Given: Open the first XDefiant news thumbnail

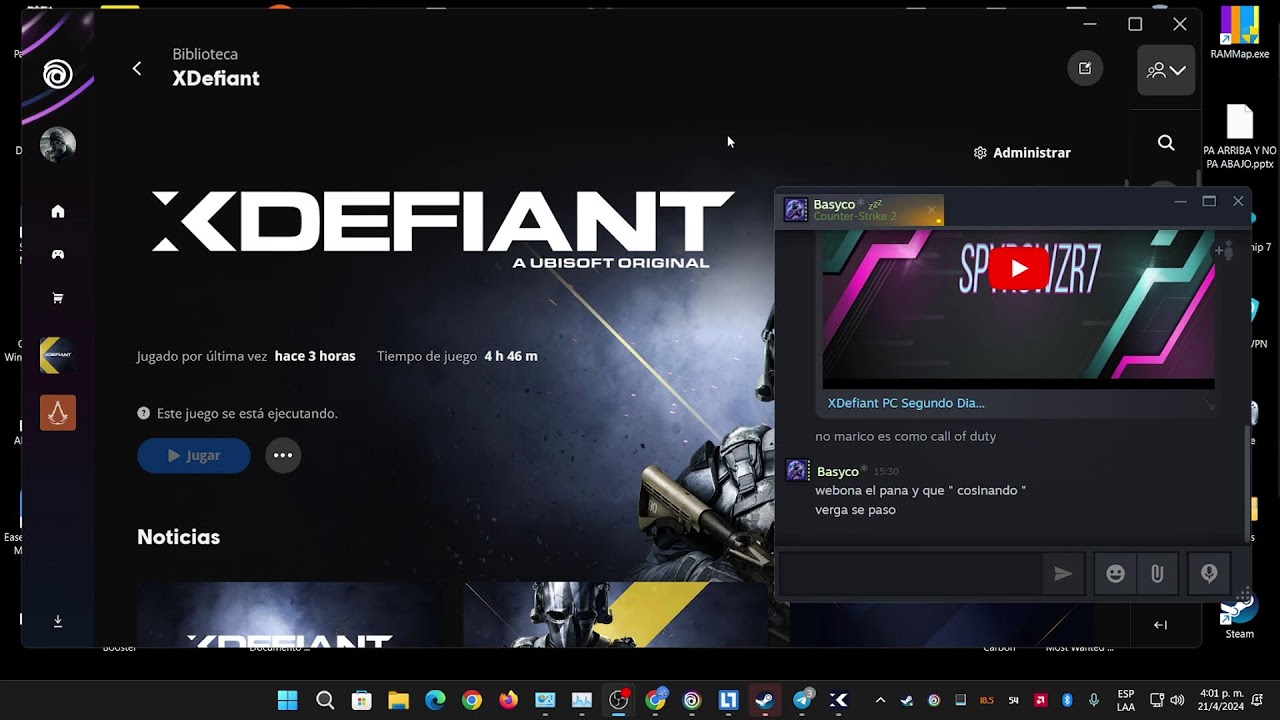Looking at the screenshot, I should coord(289,614).
